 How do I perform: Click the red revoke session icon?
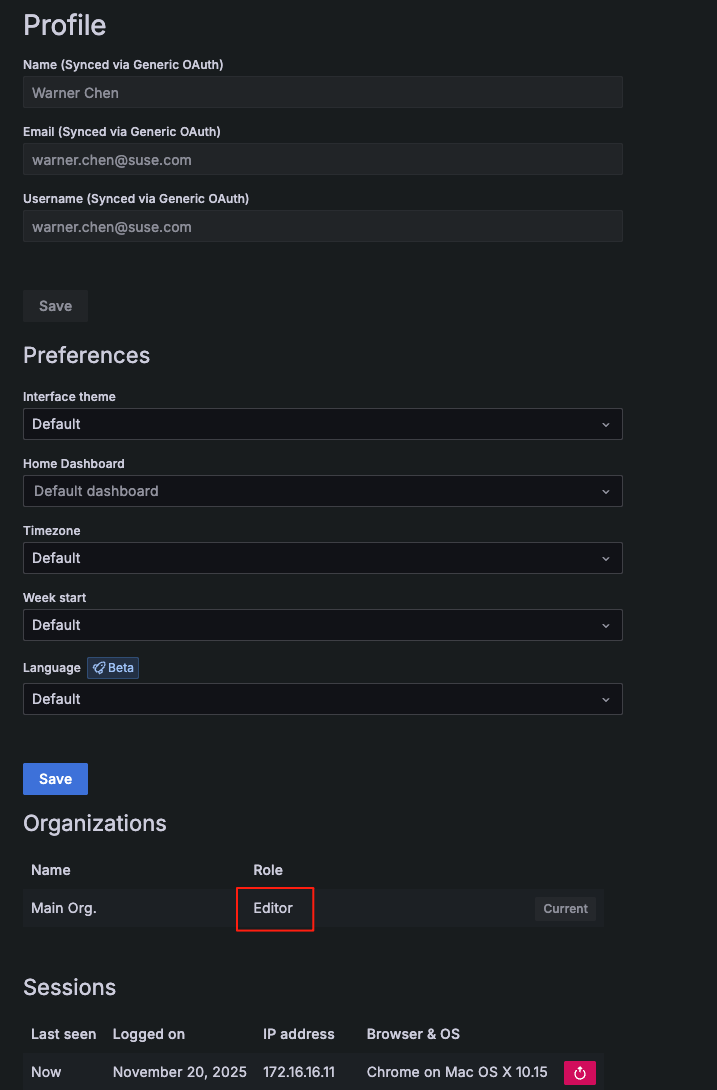point(579,1073)
